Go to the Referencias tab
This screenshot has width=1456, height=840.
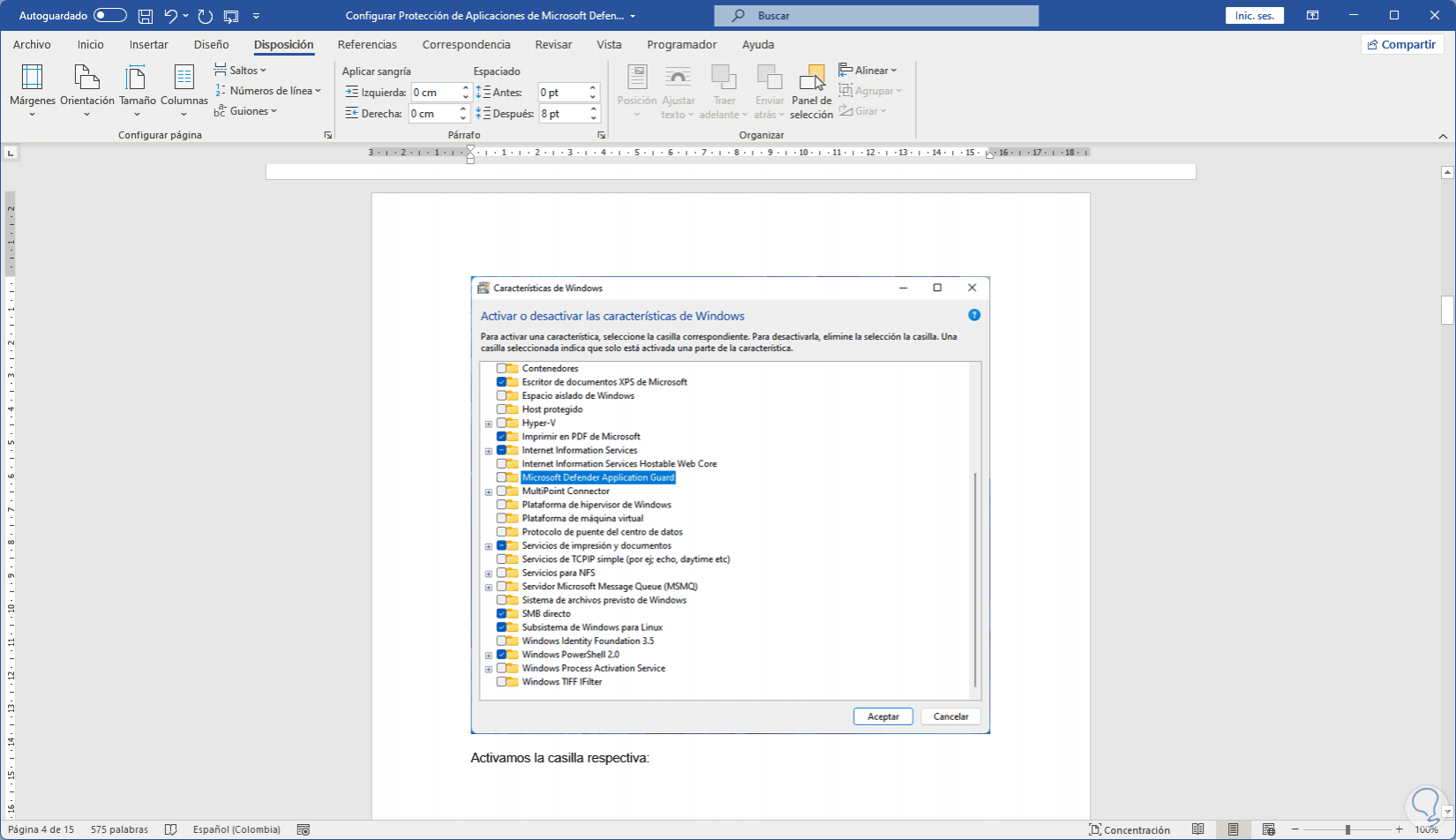[x=367, y=44]
